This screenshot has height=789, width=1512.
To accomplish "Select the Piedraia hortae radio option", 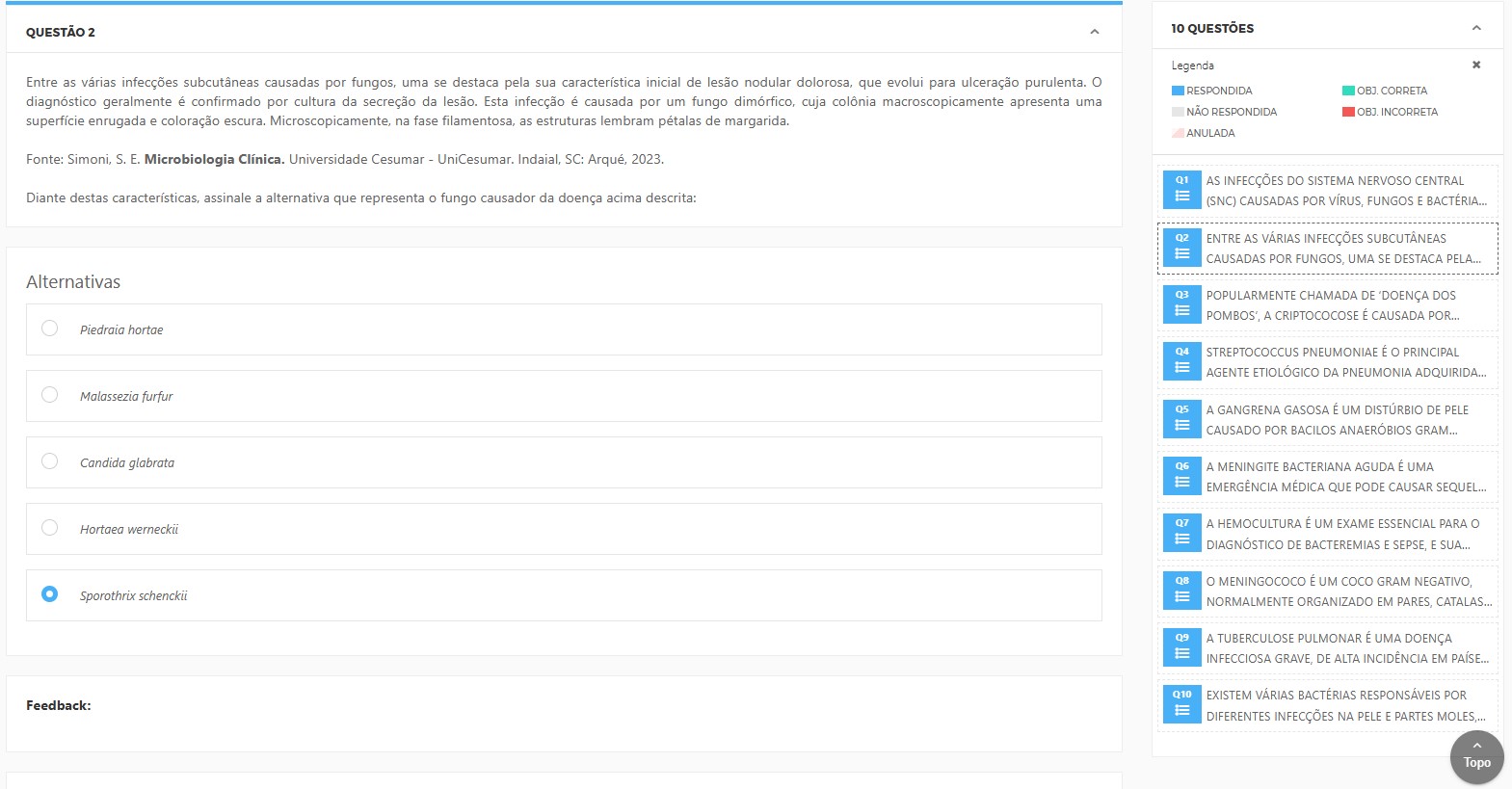I will 50,329.
